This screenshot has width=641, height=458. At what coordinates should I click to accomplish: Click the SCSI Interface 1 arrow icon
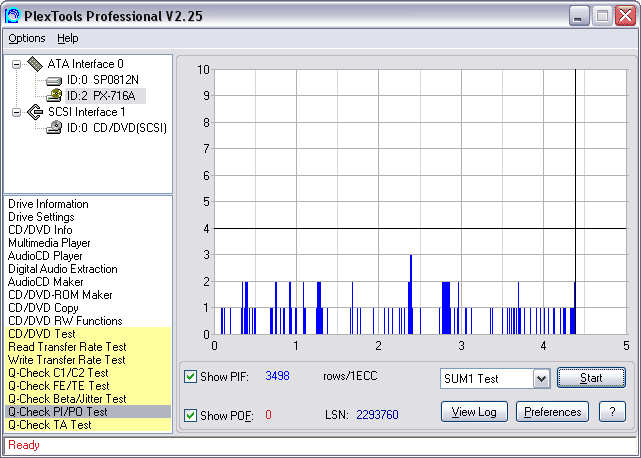click(35, 112)
